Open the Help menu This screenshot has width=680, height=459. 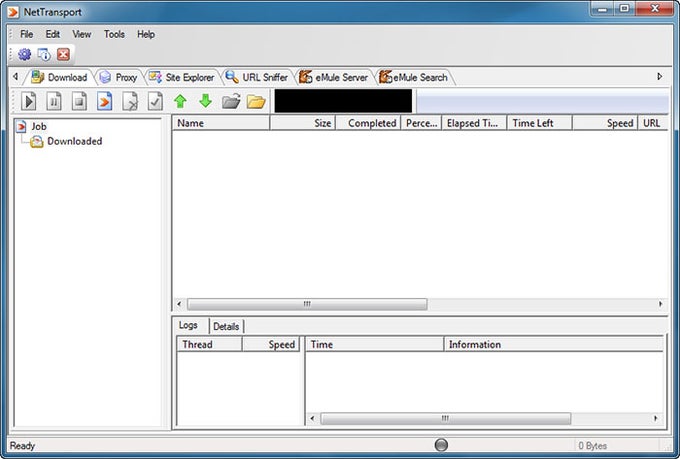point(146,34)
